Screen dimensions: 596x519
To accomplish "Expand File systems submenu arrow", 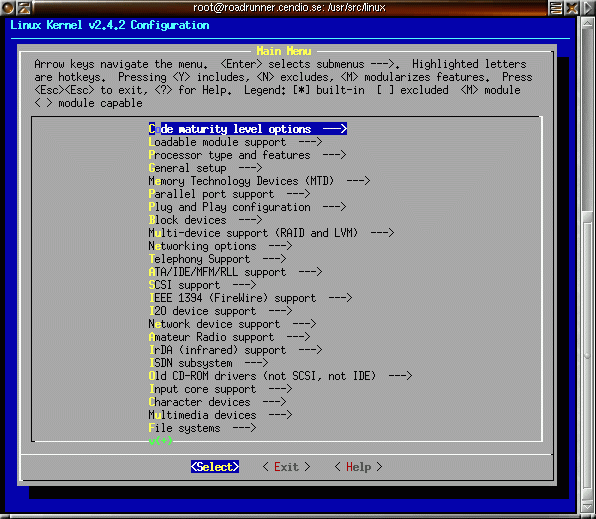I will tap(244, 428).
